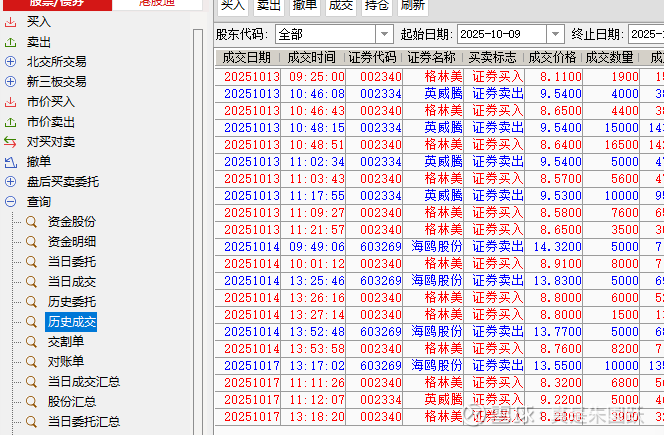The width and height of the screenshot is (664, 435).
Task: Sort by 买卖标志 column header
Action: click(493, 57)
